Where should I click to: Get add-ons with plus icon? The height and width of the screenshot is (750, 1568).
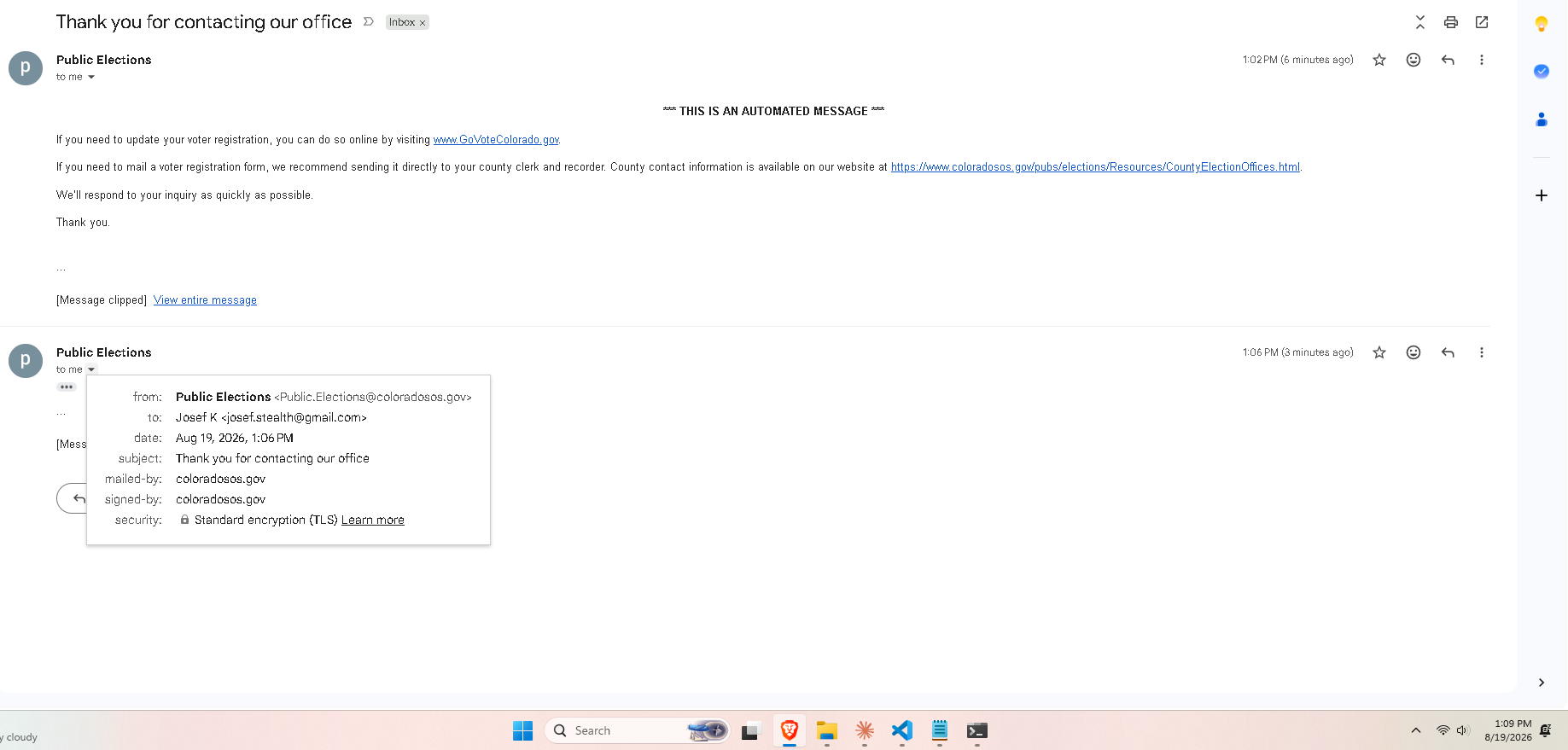tap(1542, 195)
